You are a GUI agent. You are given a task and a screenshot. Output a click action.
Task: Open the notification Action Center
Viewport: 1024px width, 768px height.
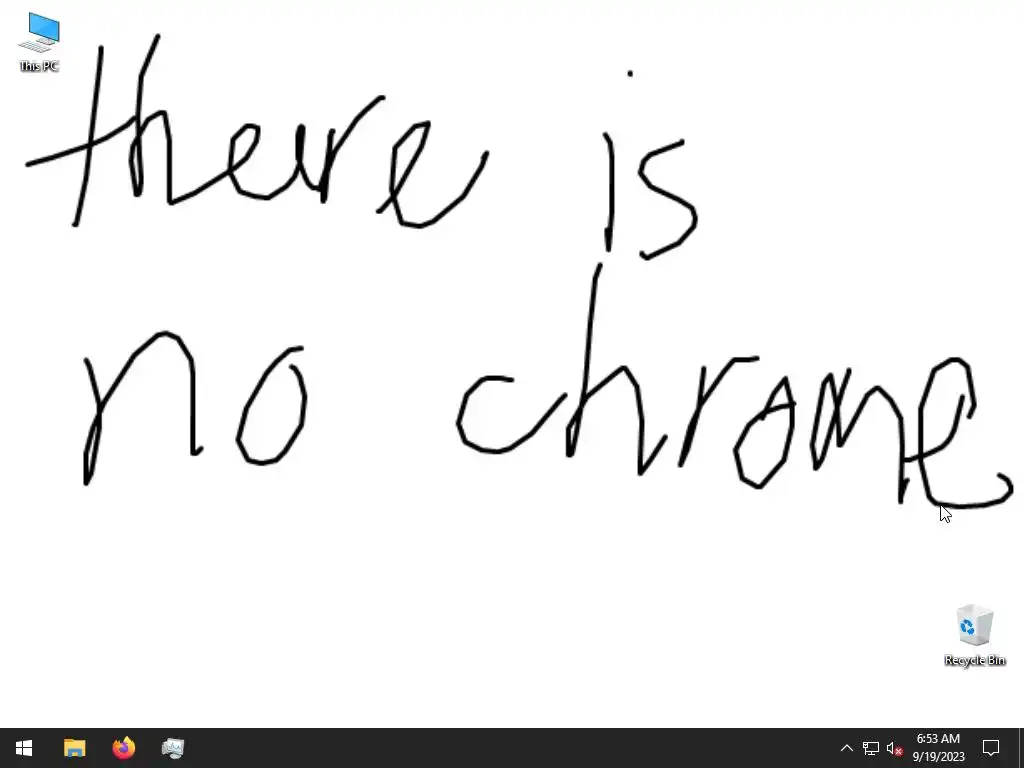click(x=991, y=748)
